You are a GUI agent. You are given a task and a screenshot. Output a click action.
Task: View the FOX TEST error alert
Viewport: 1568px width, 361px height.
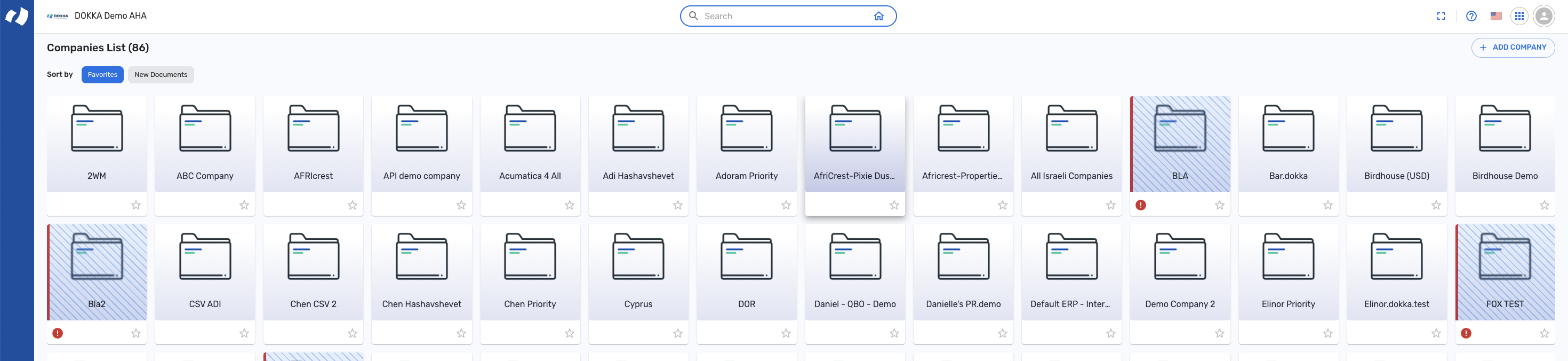[x=1466, y=333]
